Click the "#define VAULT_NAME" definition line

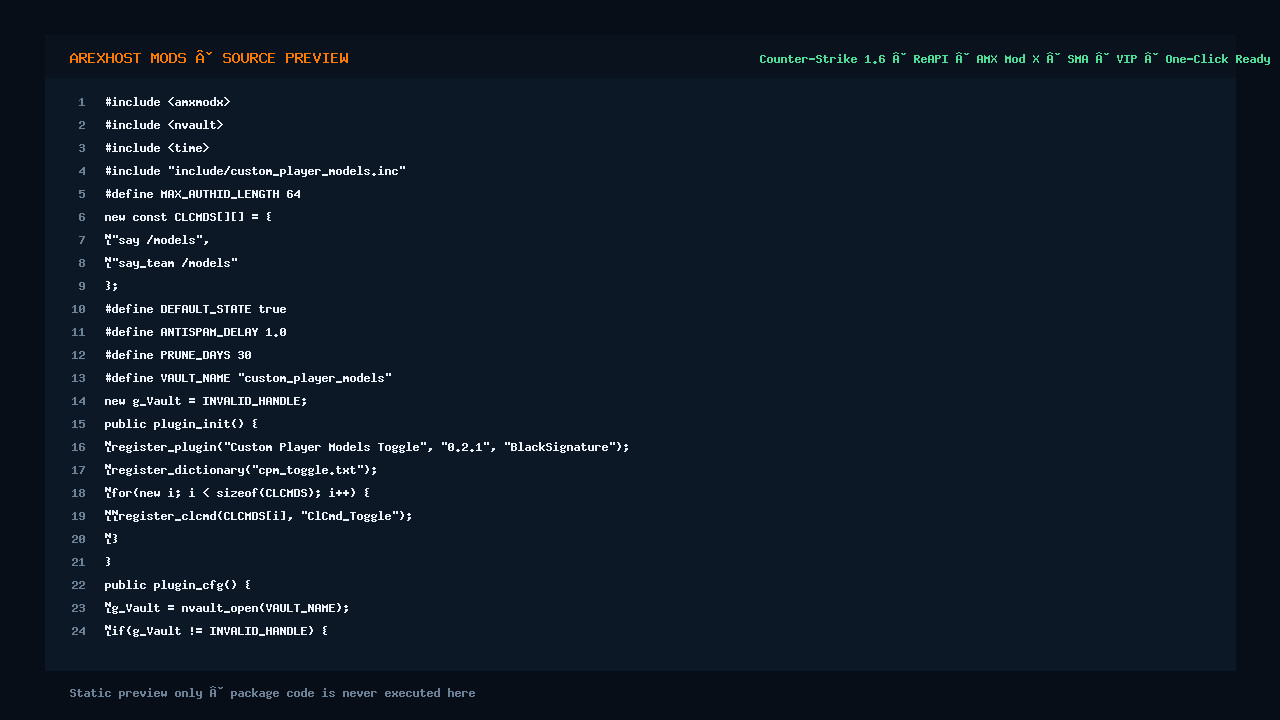248,378
